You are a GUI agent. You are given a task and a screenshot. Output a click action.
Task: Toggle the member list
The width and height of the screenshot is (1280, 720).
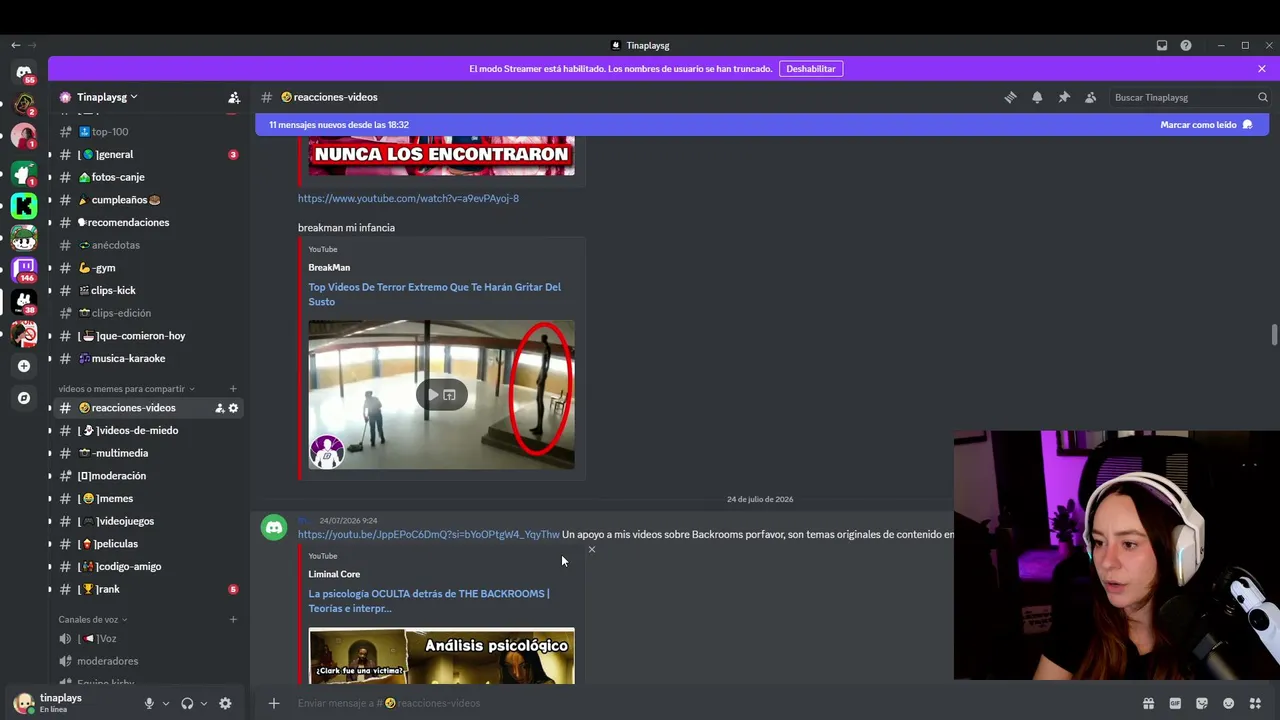(1091, 97)
